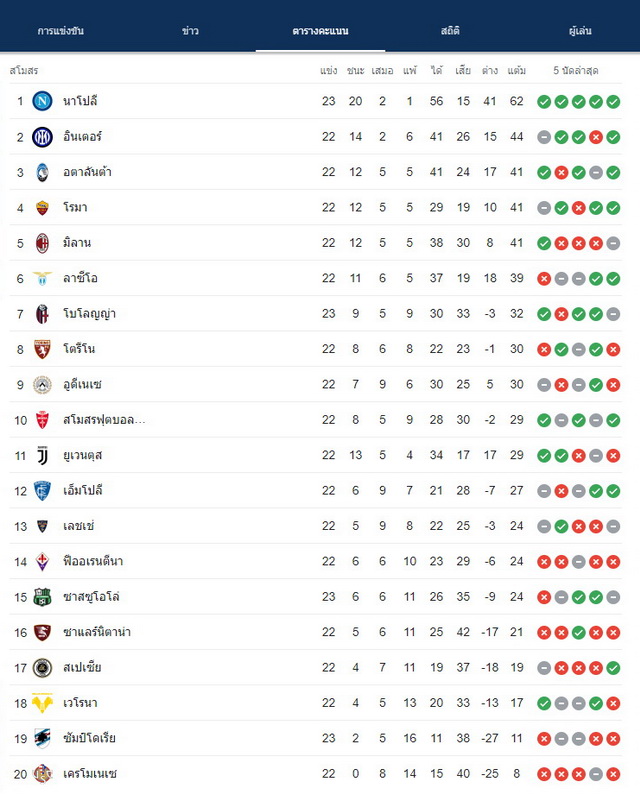Click the AC Milan club crest
Image resolution: width=640 pixels, height=795 pixels.
coord(42,243)
